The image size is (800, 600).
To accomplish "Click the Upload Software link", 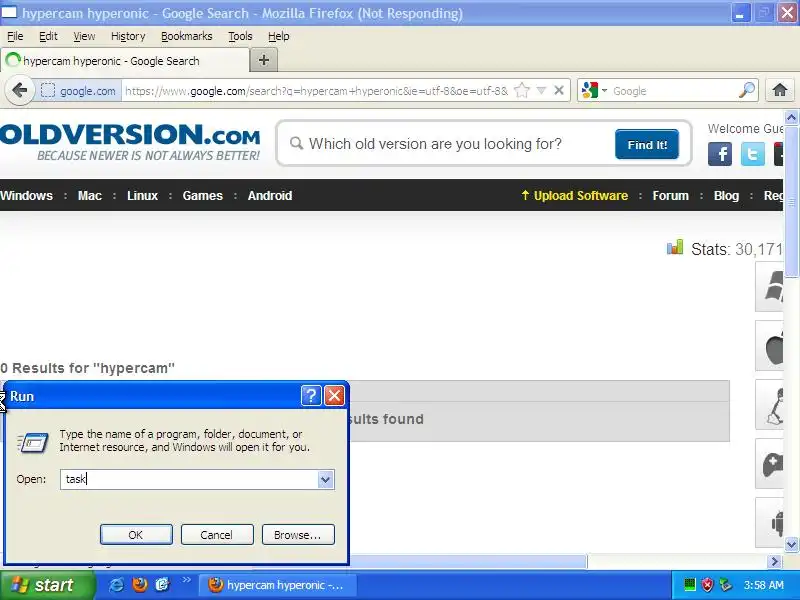I will click(x=574, y=196).
